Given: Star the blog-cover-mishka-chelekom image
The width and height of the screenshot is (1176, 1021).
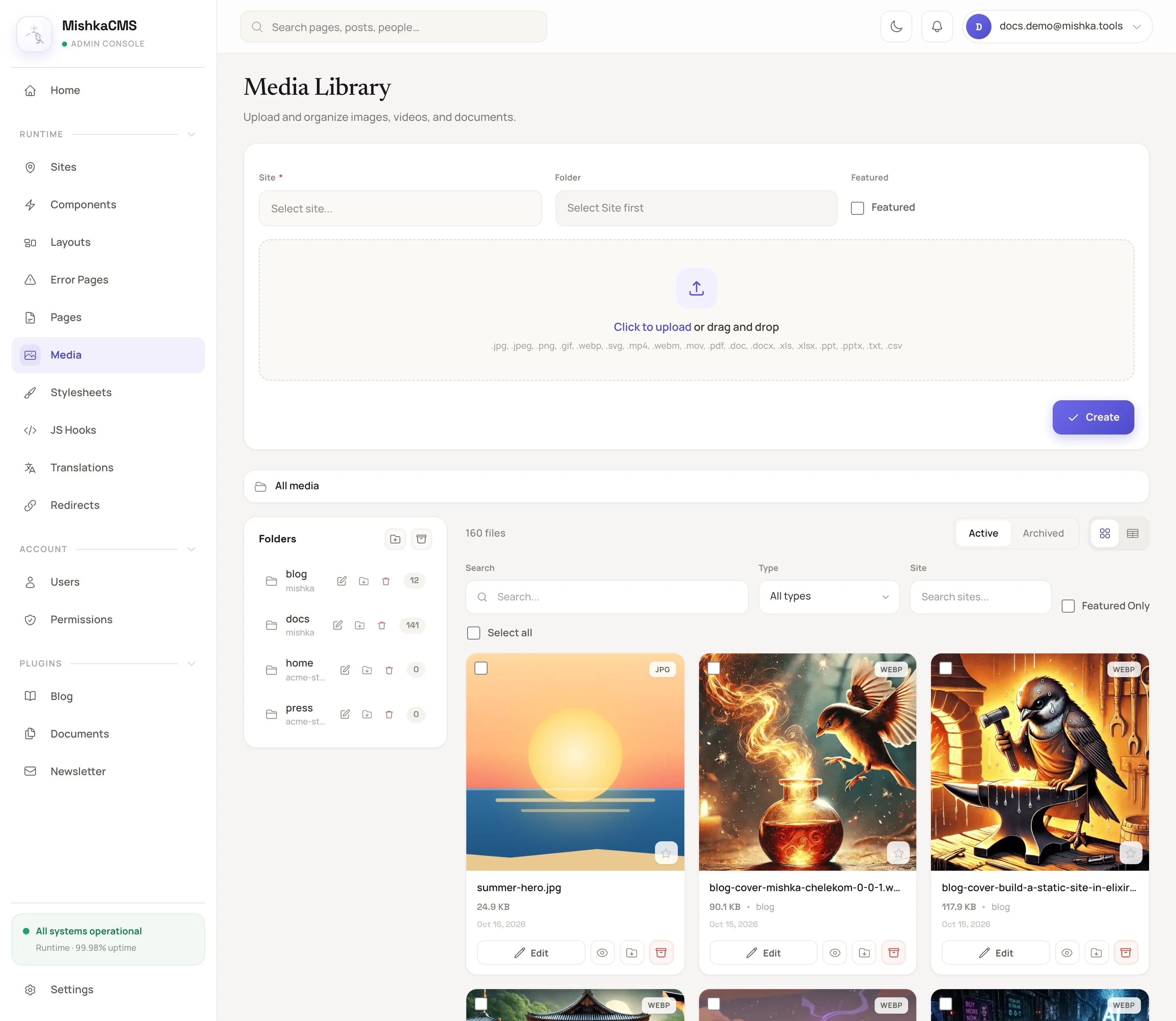Looking at the screenshot, I should pos(898,853).
